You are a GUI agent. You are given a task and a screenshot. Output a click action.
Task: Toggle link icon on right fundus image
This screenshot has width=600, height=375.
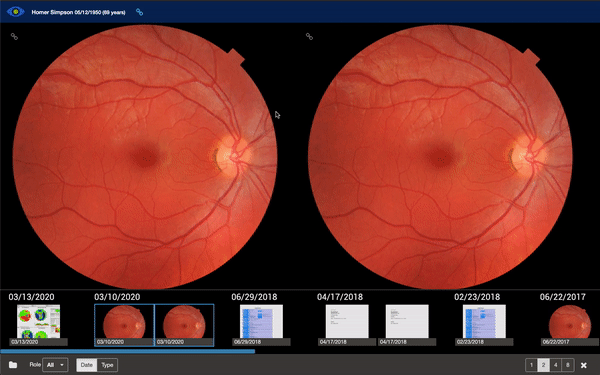pos(309,36)
